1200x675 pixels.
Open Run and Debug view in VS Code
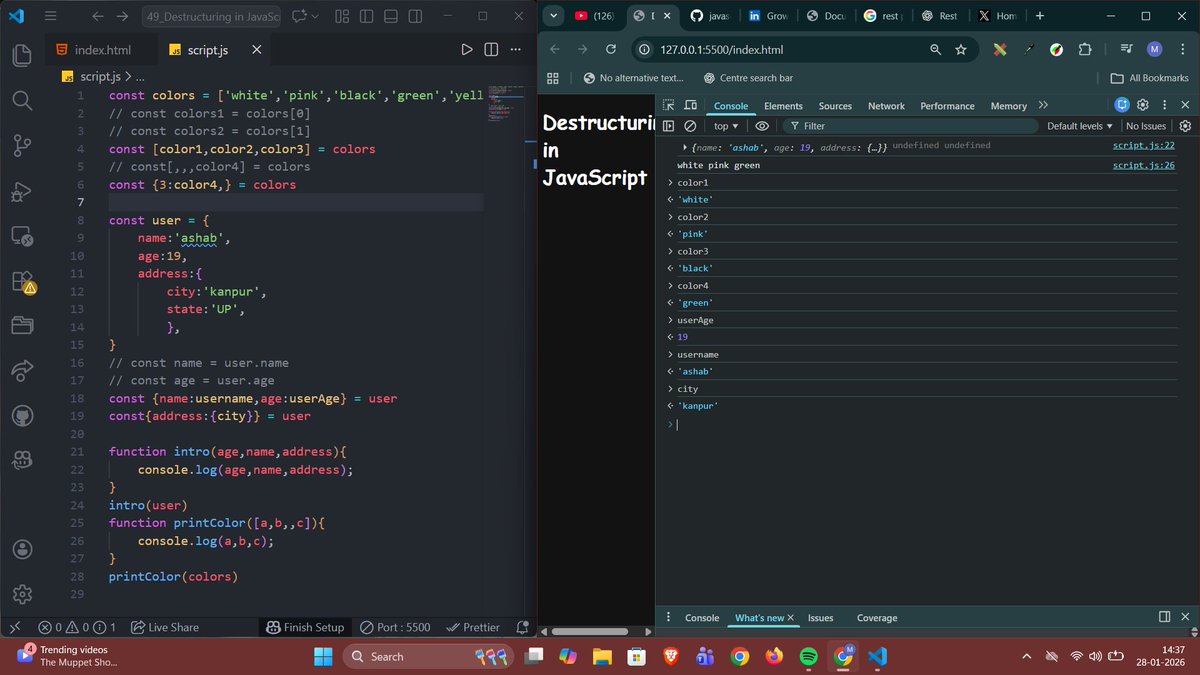[x=22, y=192]
